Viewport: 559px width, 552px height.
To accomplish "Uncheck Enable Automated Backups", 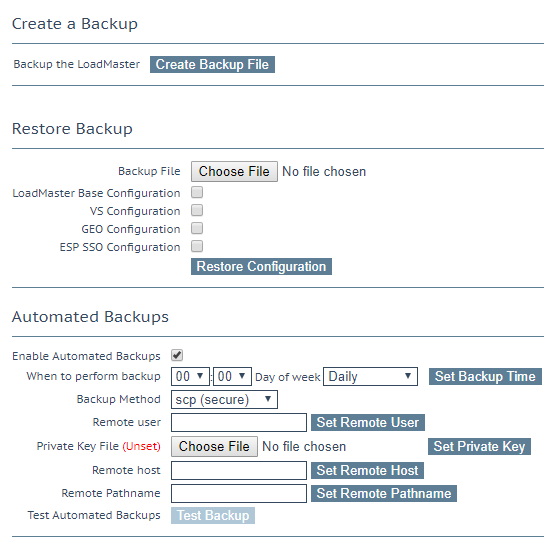I will pyautogui.click(x=177, y=355).
